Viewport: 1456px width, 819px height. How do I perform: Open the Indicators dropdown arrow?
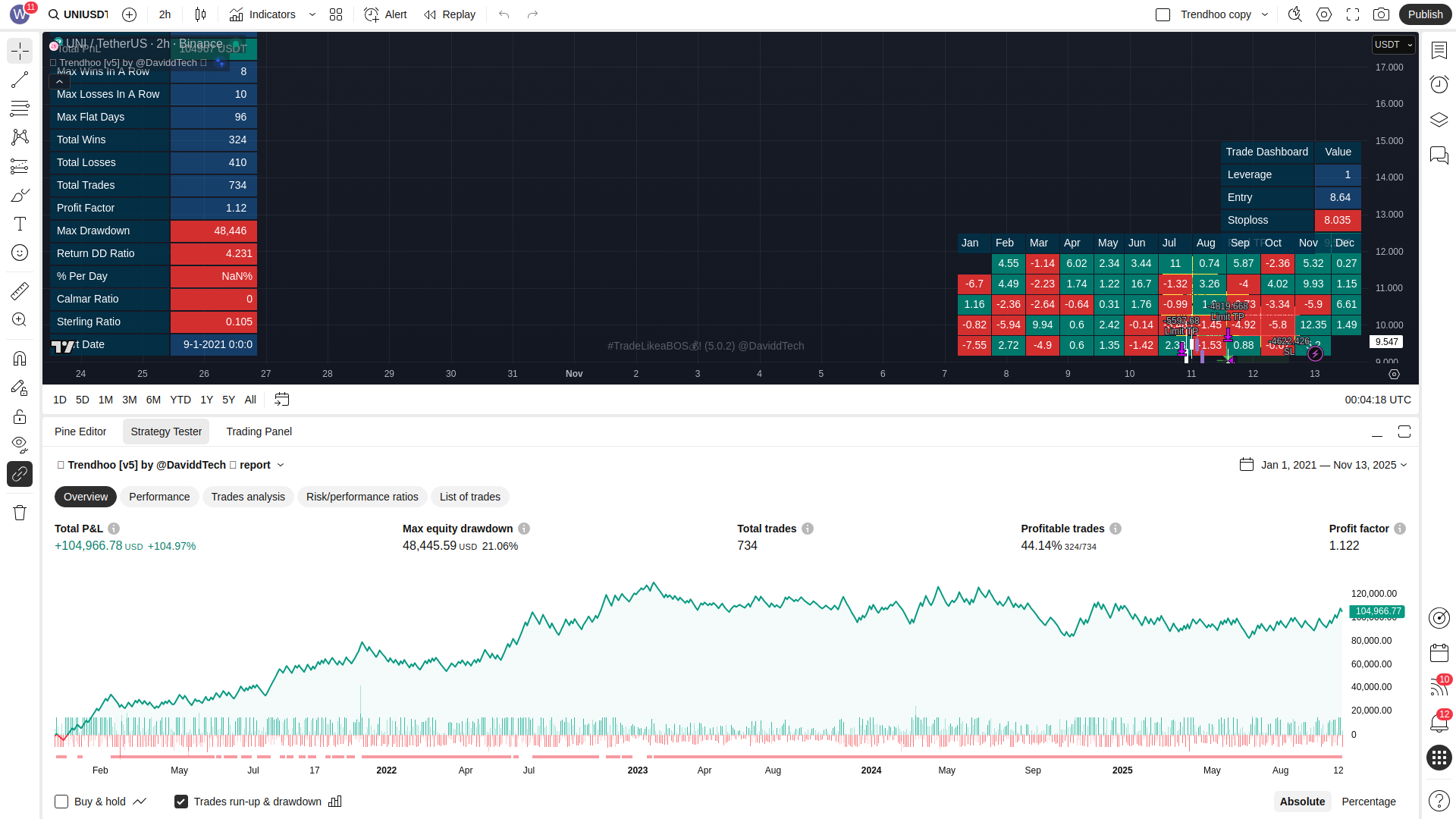312,14
